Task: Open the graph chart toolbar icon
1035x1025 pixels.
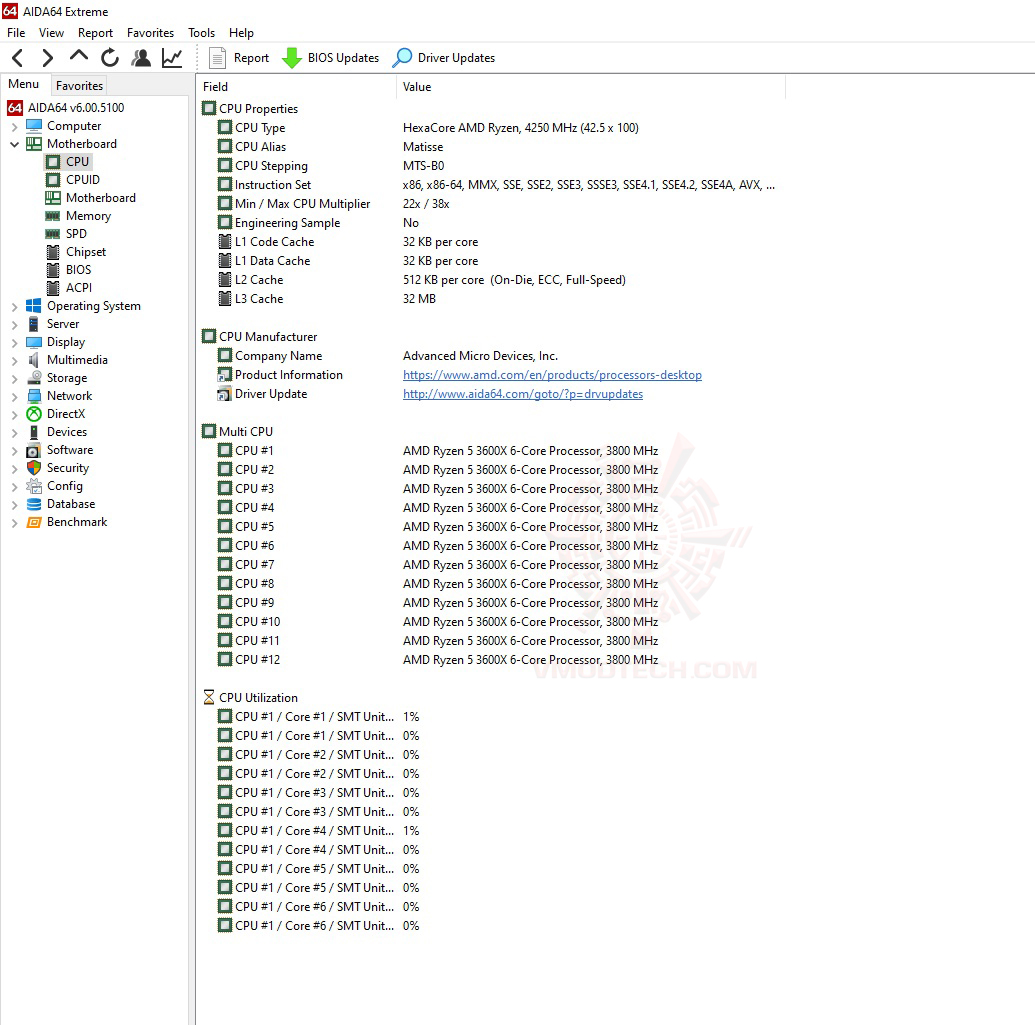Action: pyautogui.click(x=172, y=58)
